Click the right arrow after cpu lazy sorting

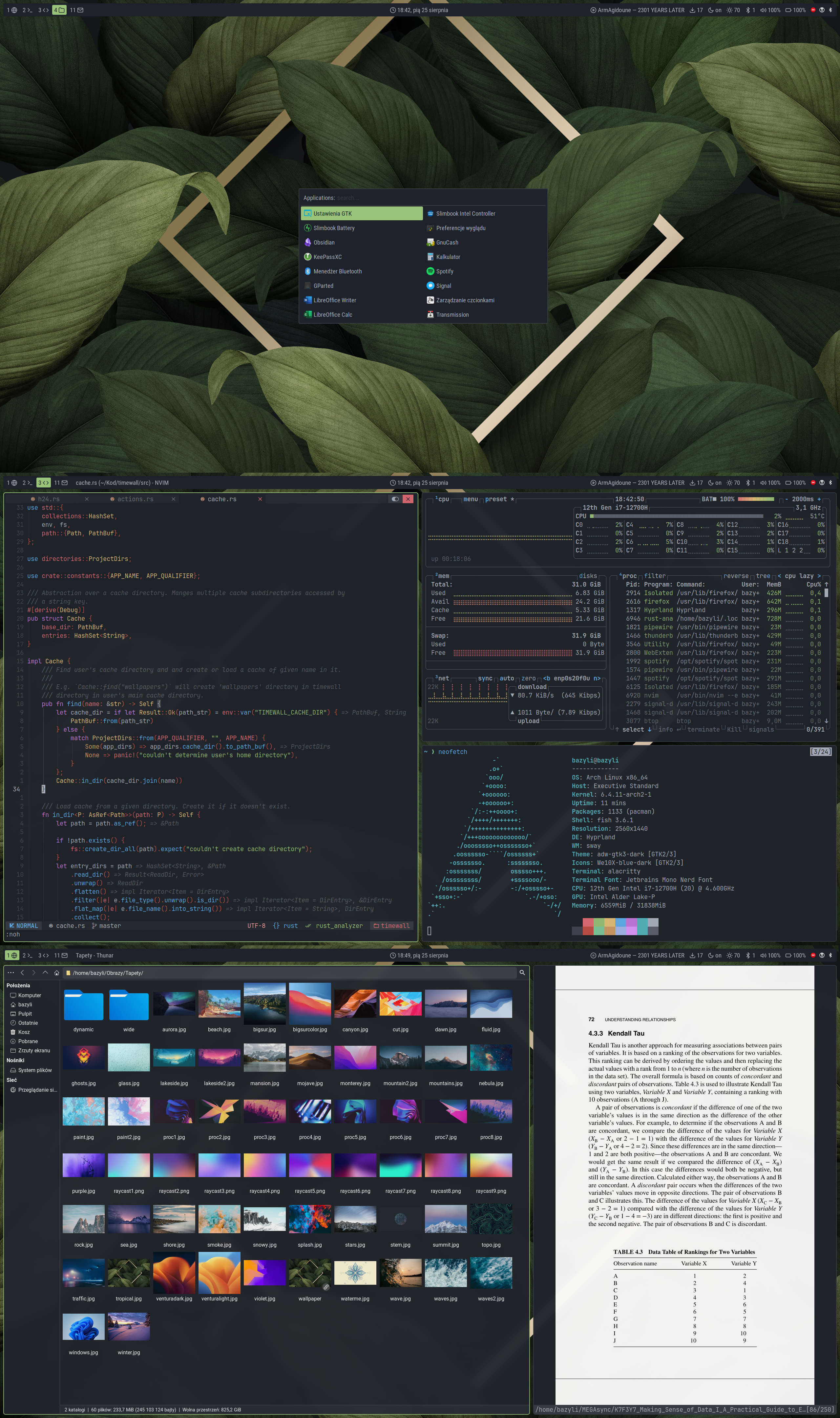click(x=818, y=576)
